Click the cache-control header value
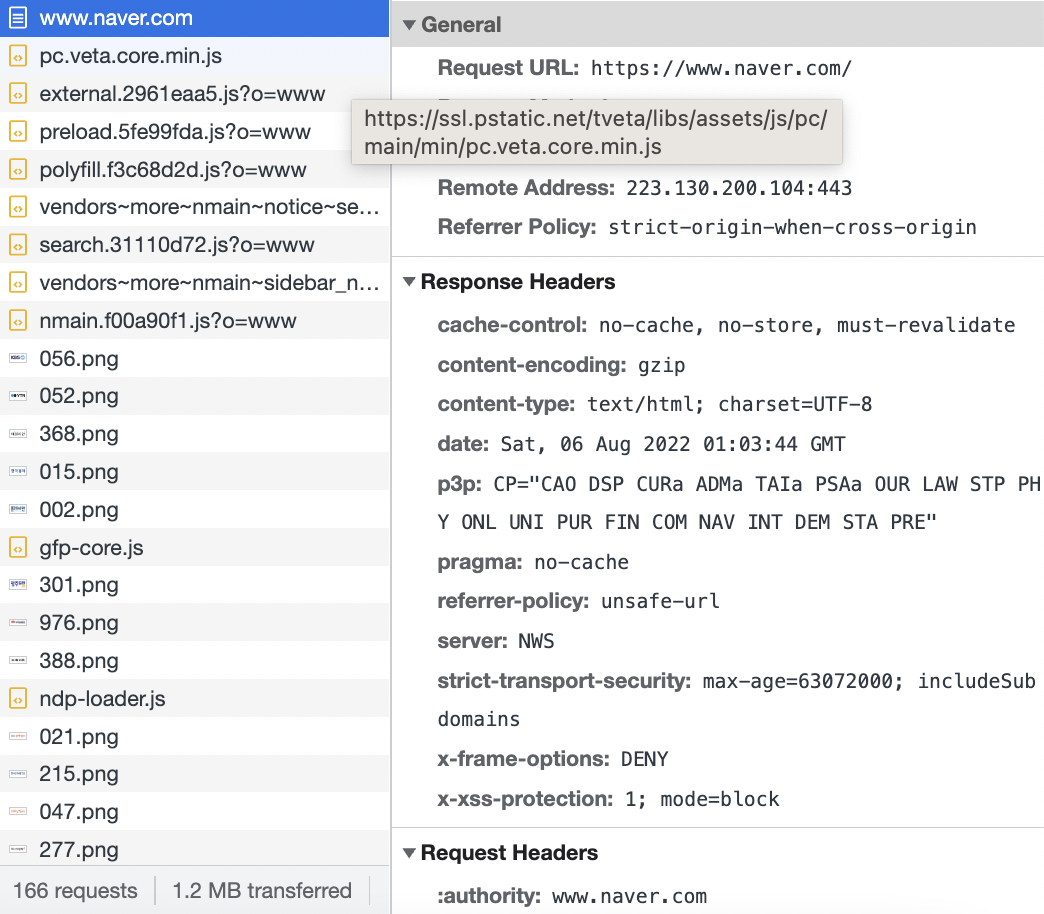1044x914 pixels. tap(807, 326)
